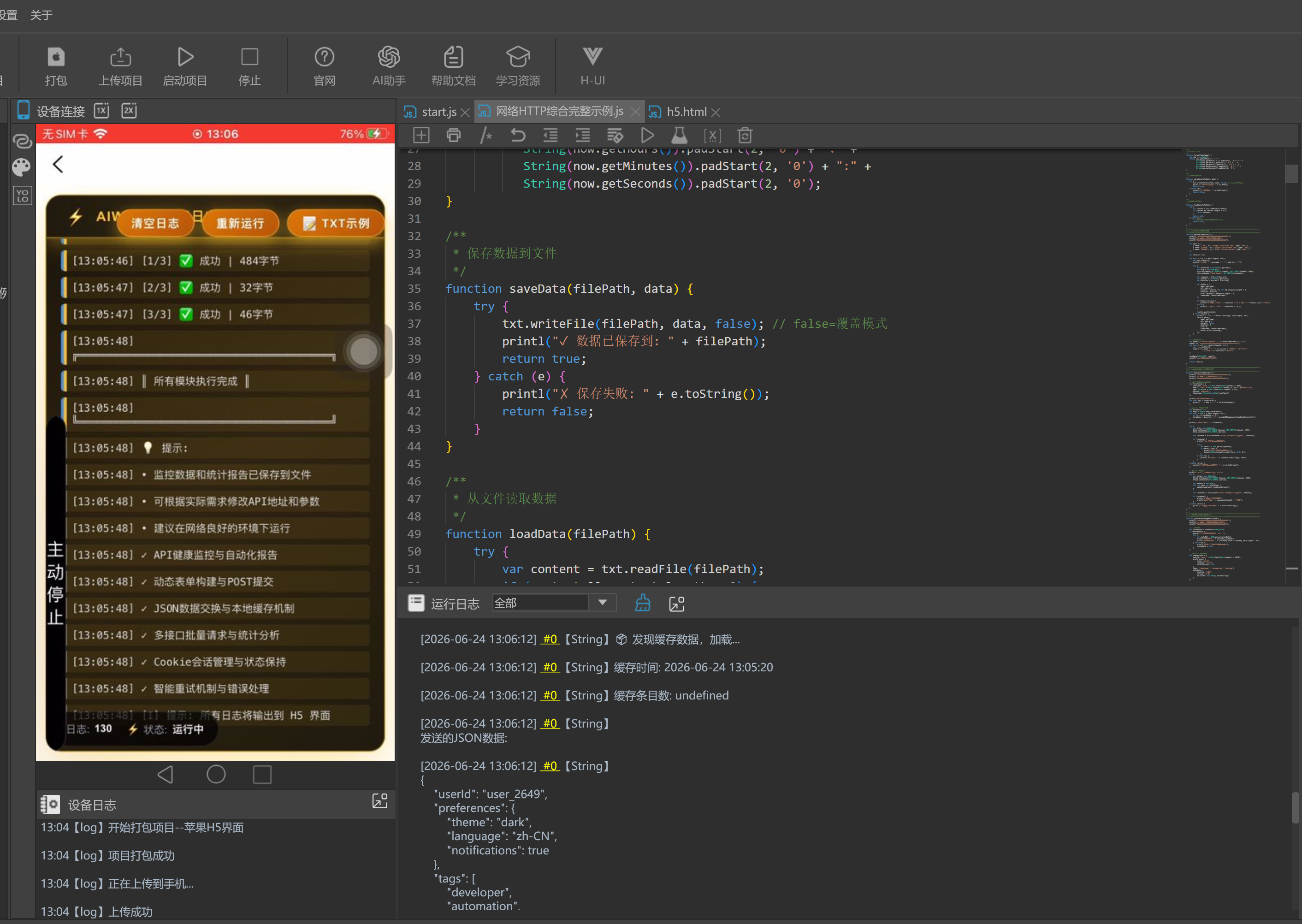Viewport: 1302px width, 924px height.
Task: Stop the project with 停止
Action: pos(249,65)
